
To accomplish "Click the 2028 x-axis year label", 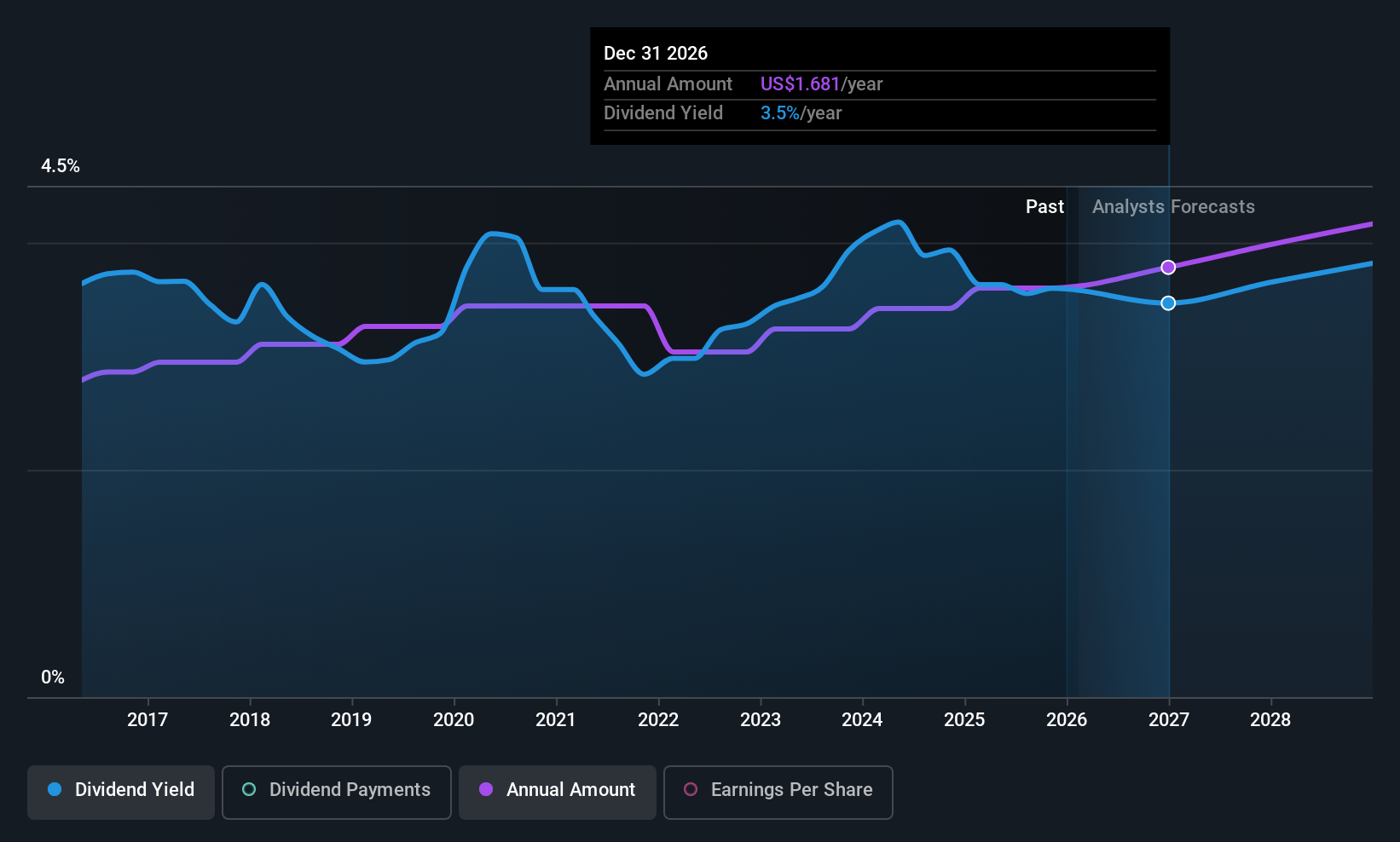I will click(x=1270, y=719).
